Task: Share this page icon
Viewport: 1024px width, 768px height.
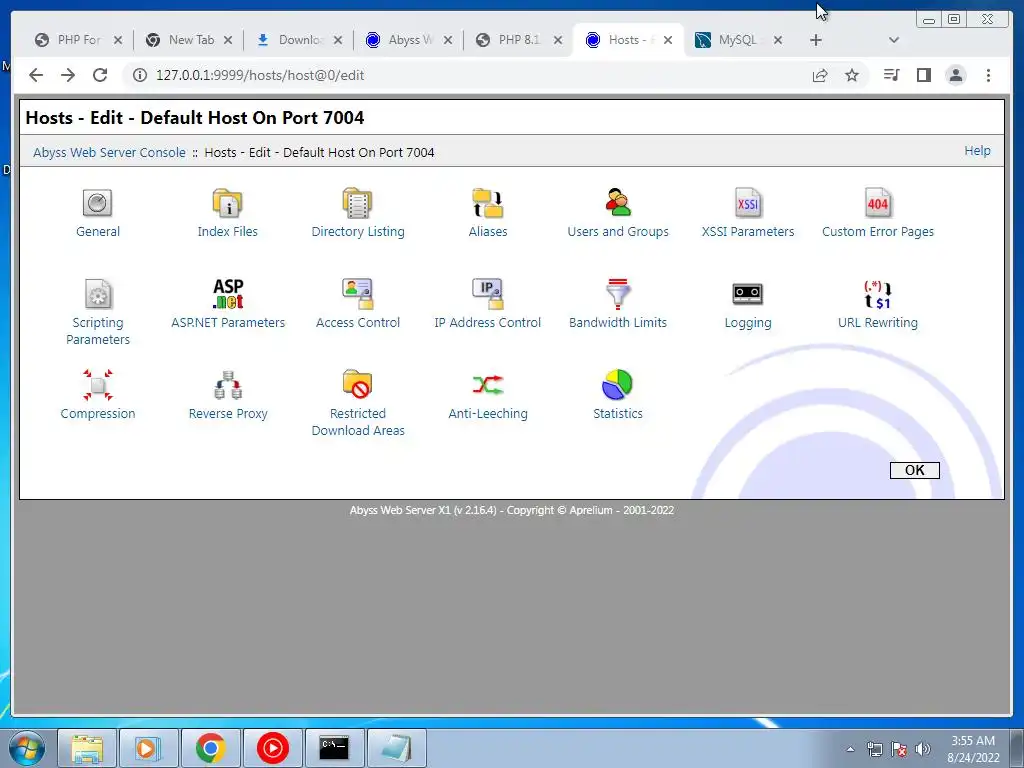Action: [820, 75]
